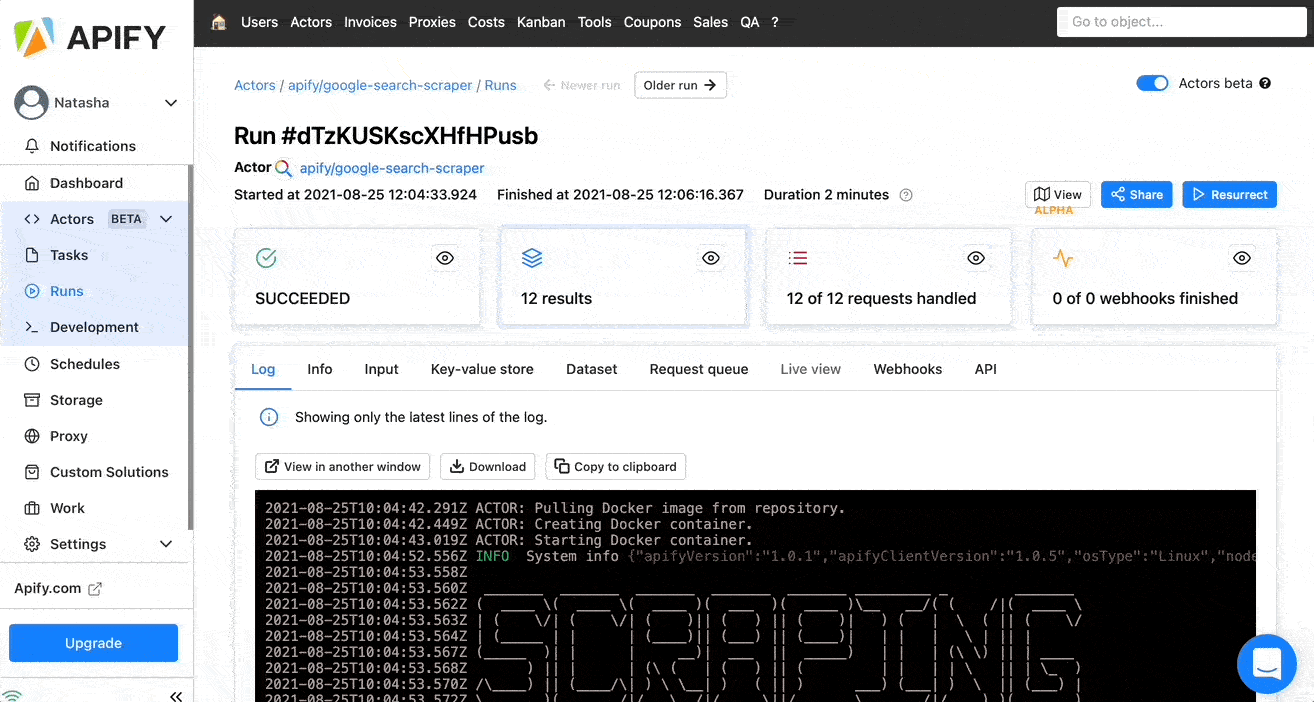Click the sidebar vertical scrollbar
Image resolution: width=1314 pixels, height=702 pixels.
pyautogui.click(x=190, y=347)
